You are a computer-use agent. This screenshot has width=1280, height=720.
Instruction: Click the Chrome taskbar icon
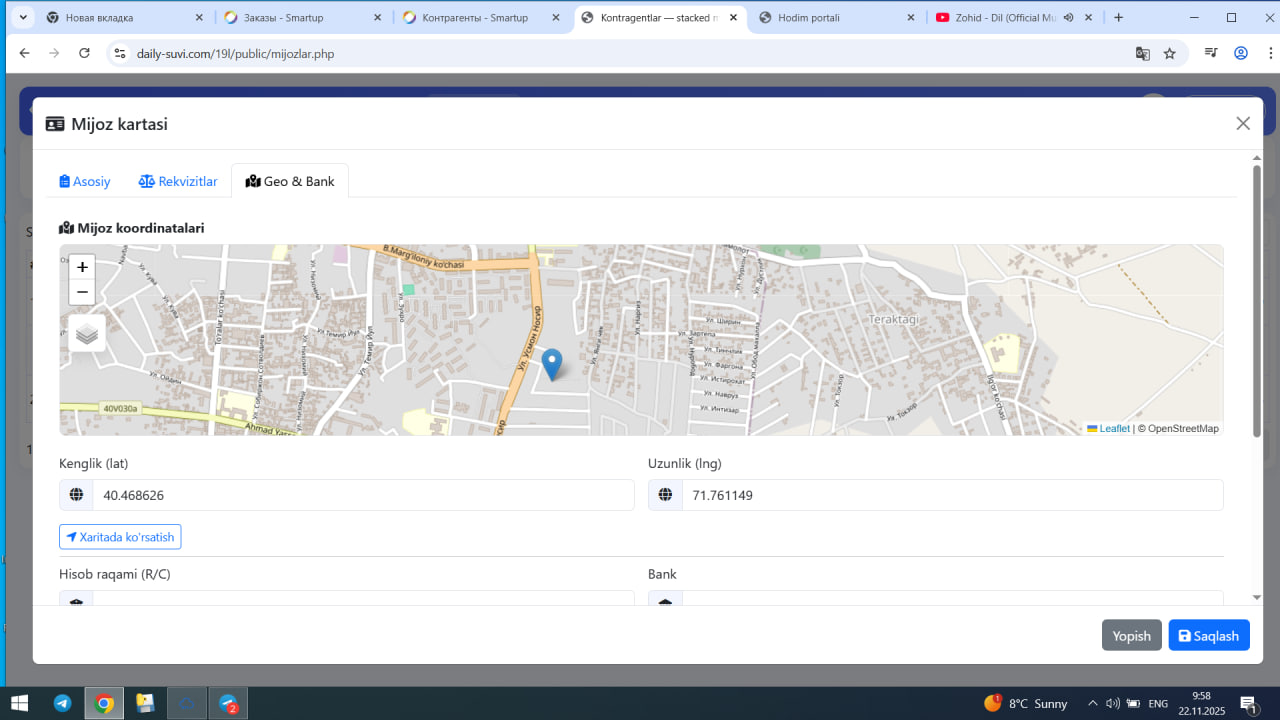(104, 703)
